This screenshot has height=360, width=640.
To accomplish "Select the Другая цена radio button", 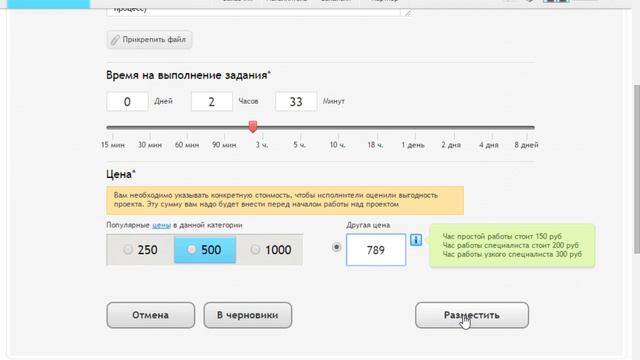I will (336, 247).
